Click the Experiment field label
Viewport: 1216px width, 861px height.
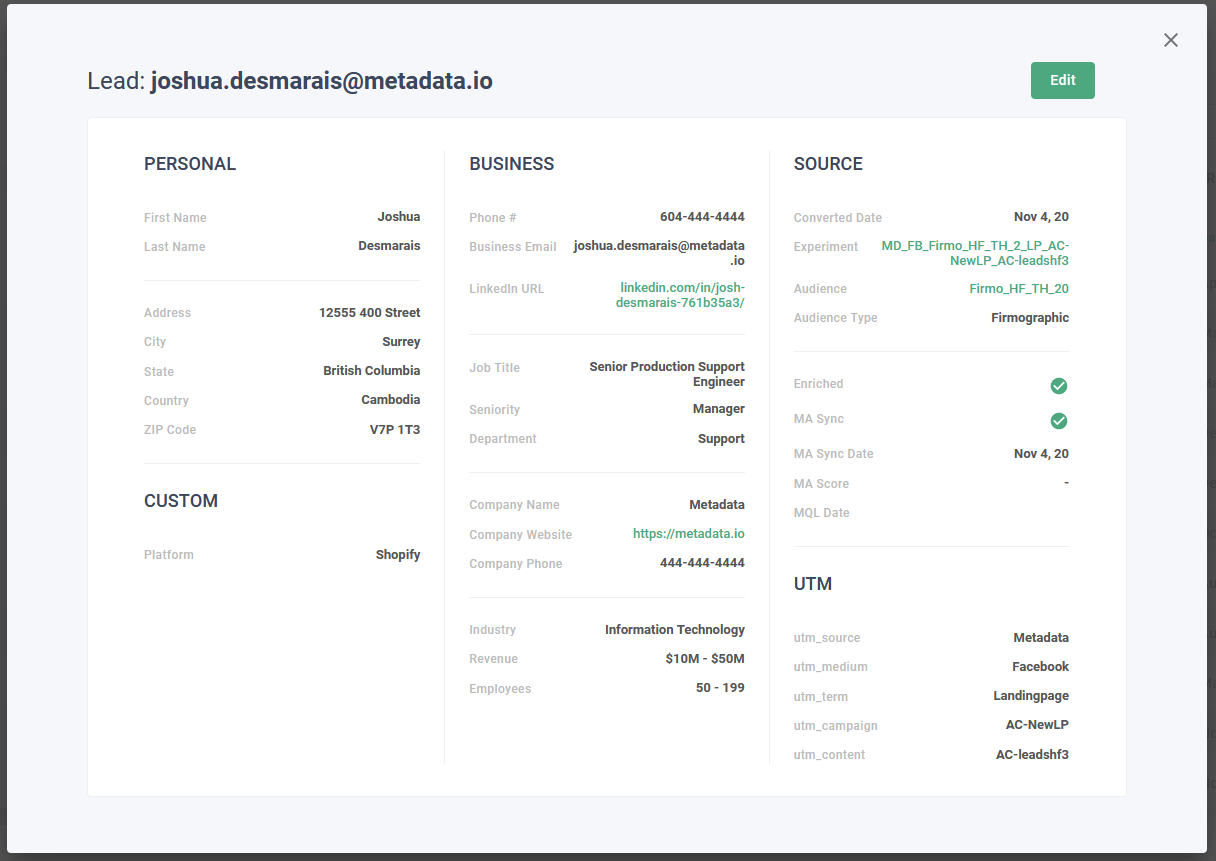(x=826, y=247)
